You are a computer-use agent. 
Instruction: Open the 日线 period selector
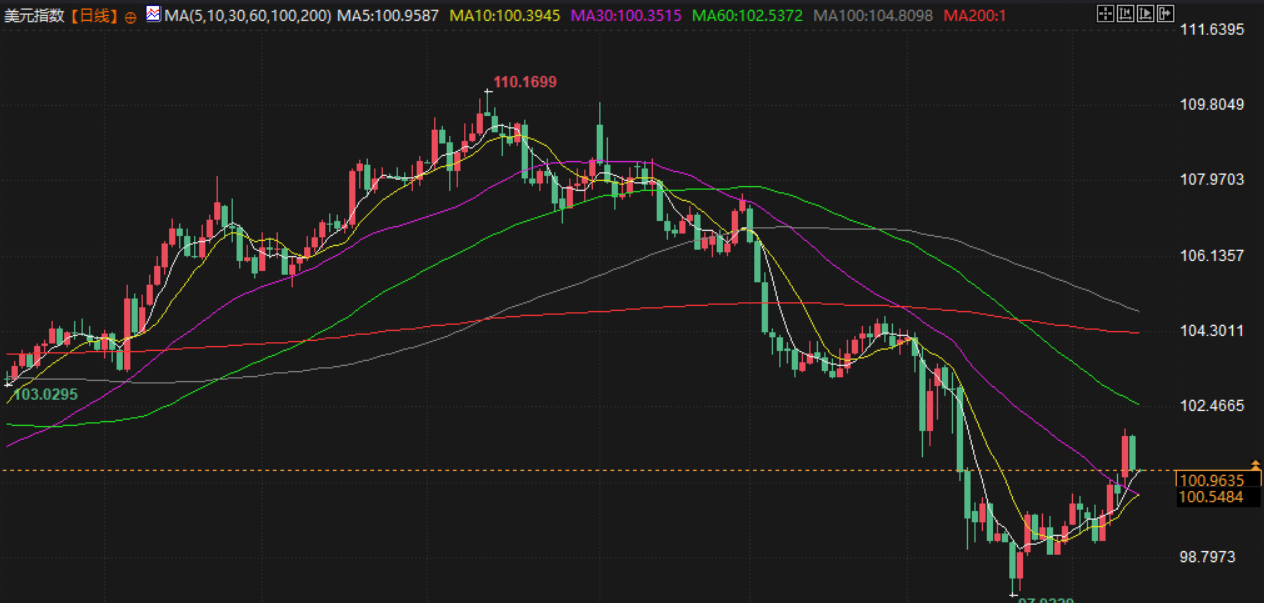95,16
